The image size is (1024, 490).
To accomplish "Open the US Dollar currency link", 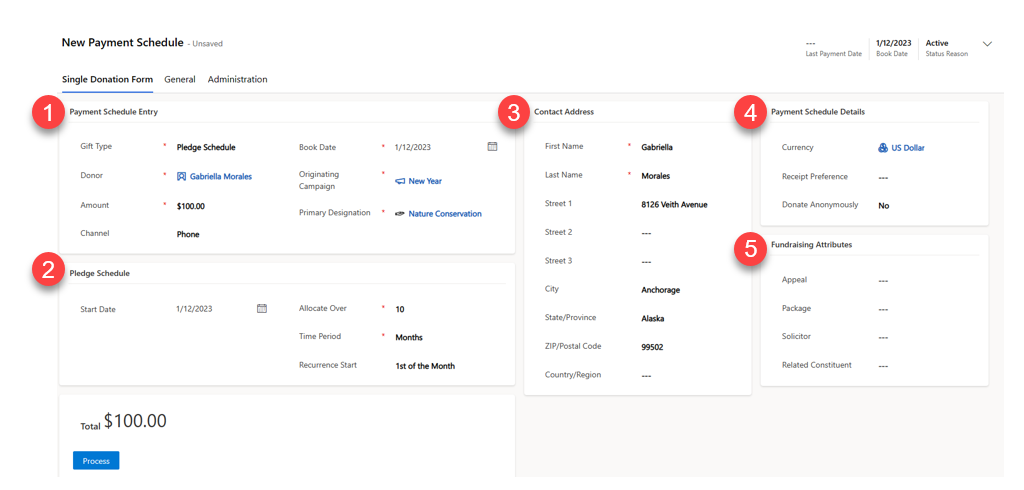I will [x=908, y=148].
